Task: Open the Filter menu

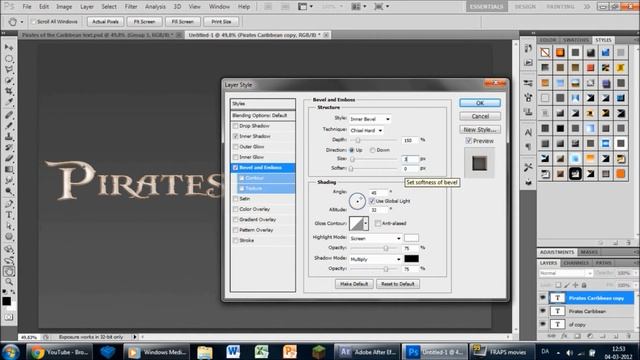Action: (131, 7)
